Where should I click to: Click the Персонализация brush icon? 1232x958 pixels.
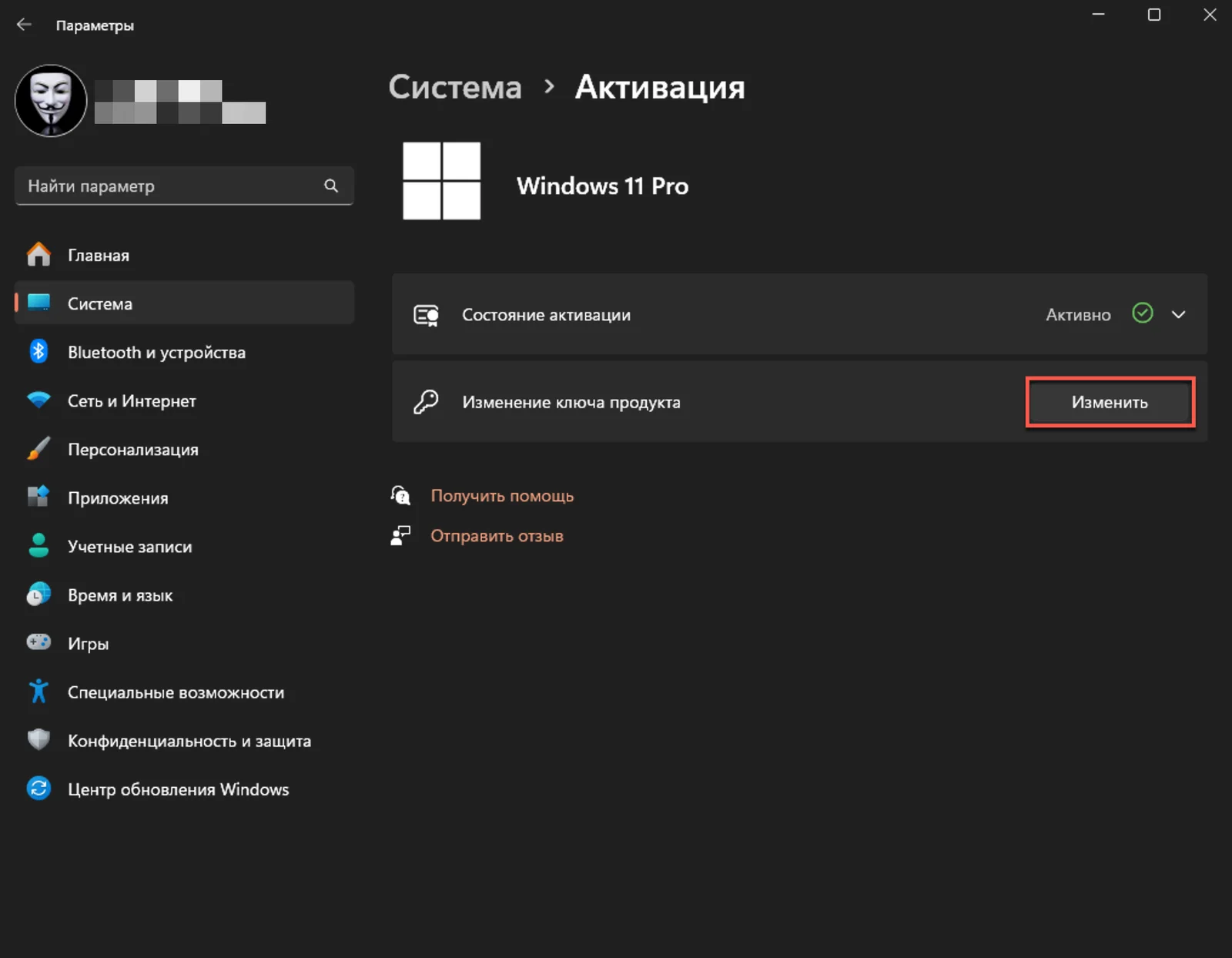(38, 449)
